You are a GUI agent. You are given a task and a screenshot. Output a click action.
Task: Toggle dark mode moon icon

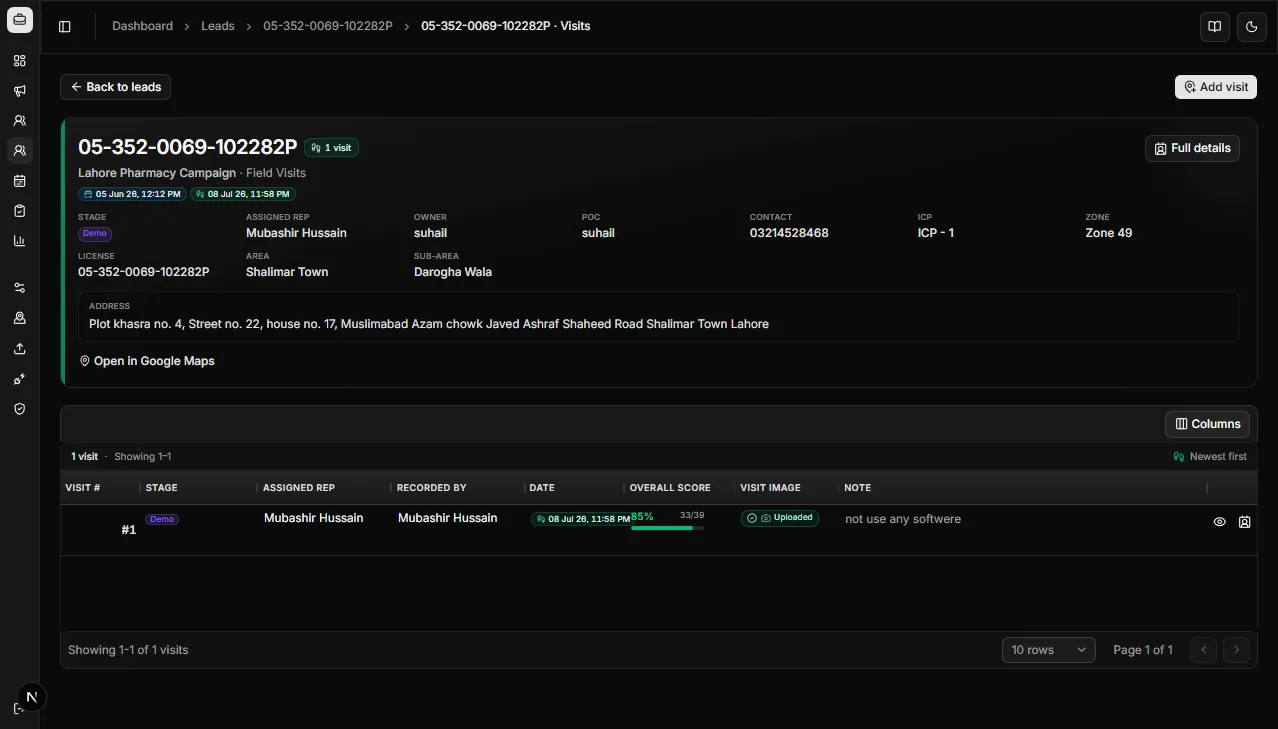[x=1252, y=27]
